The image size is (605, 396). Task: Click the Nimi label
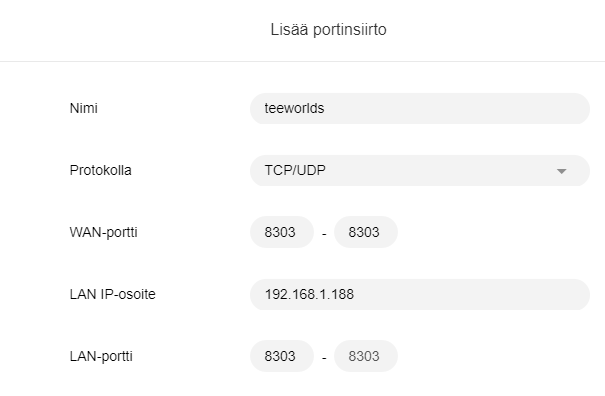point(83,108)
